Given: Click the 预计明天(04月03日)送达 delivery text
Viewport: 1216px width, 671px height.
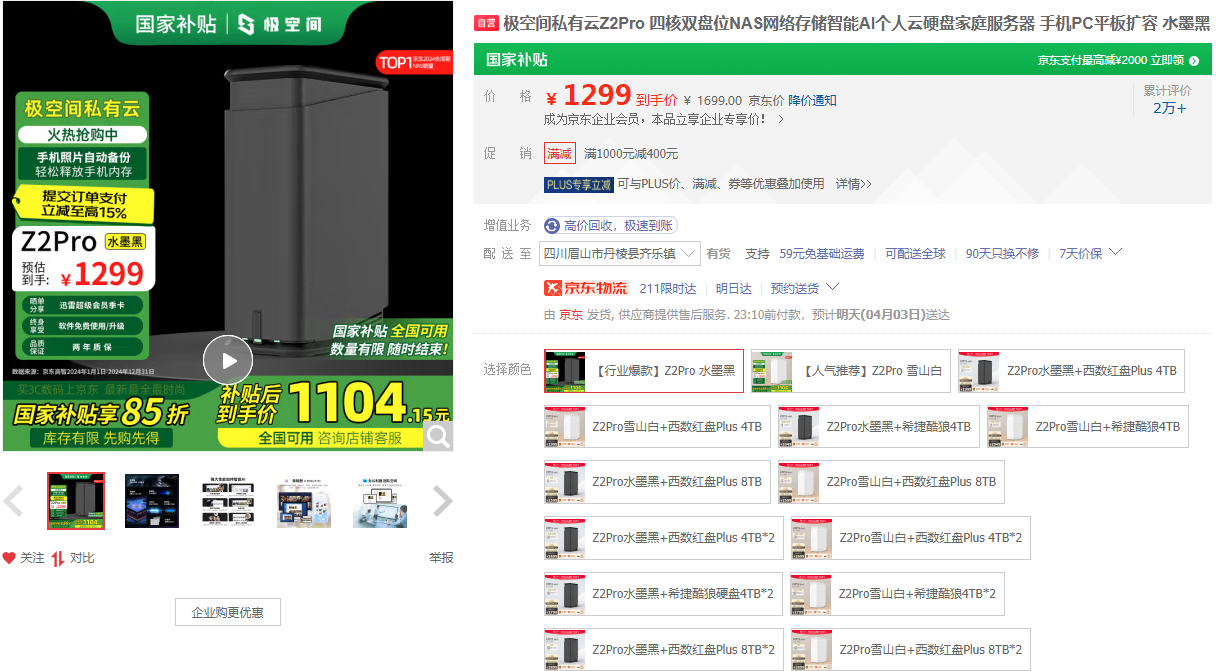Looking at the screenshot, I should point(881,315).
